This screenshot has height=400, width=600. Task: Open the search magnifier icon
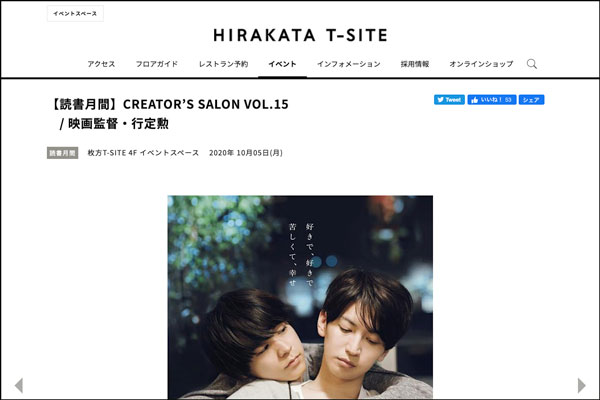pyautogui.click(x=532, y=64)
